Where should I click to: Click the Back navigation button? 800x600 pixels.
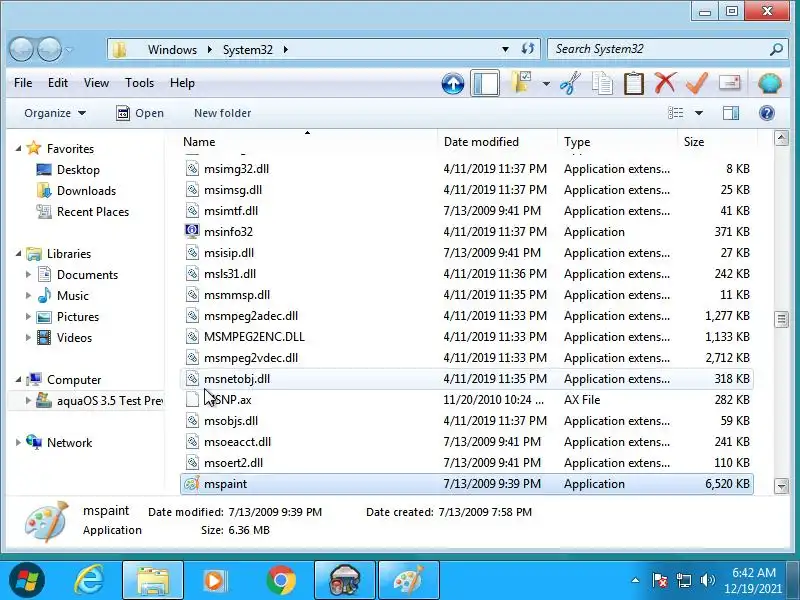tap(22, 49)
